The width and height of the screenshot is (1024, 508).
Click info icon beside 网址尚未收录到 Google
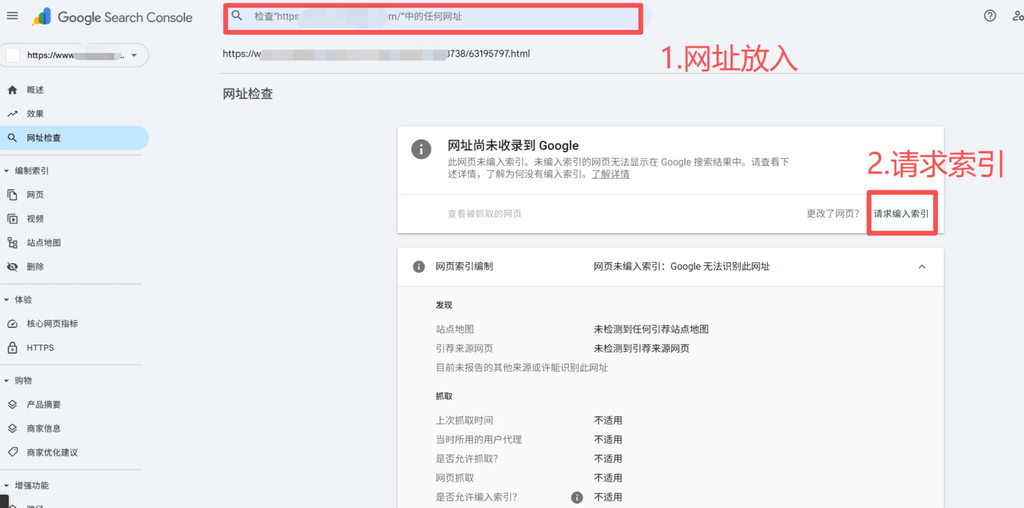pos(421,148)
